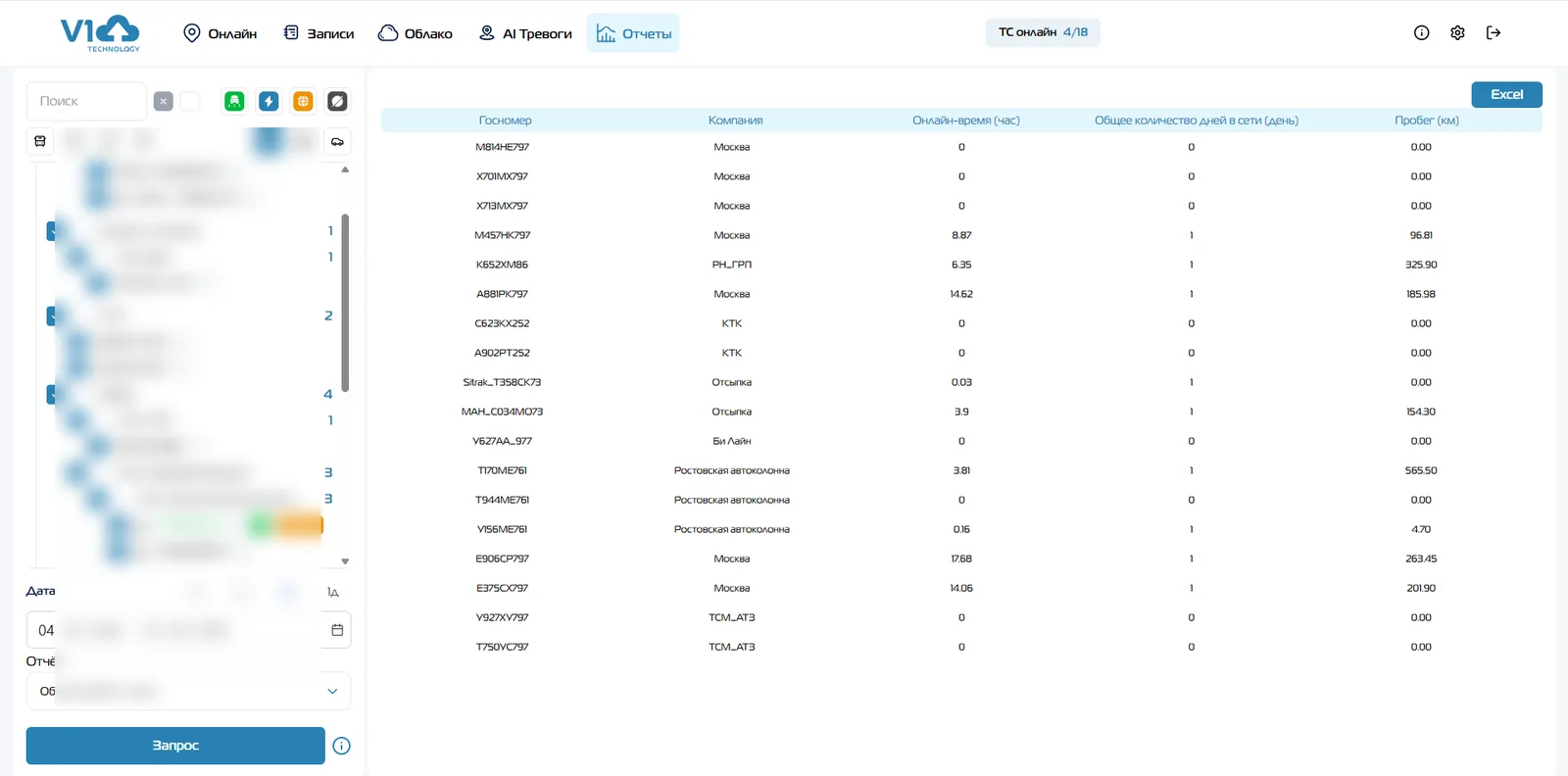Open the report type dropdown
Viewport: 1568px width, 776px height.
pos(188,691)
